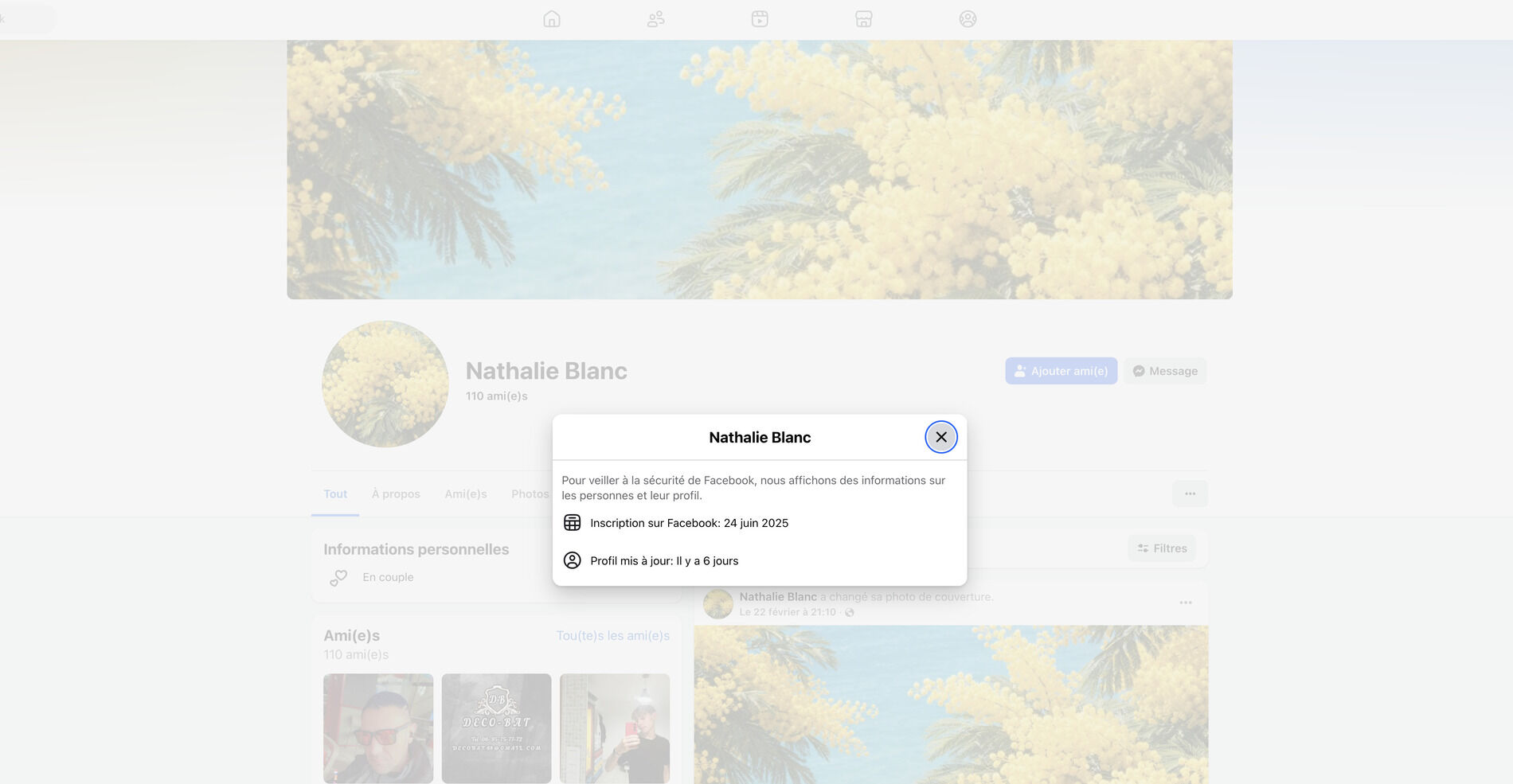Screen dimensions: 1513x784
Task: Close the Nathalie Blanc info dialog
Action: [941, 437]
